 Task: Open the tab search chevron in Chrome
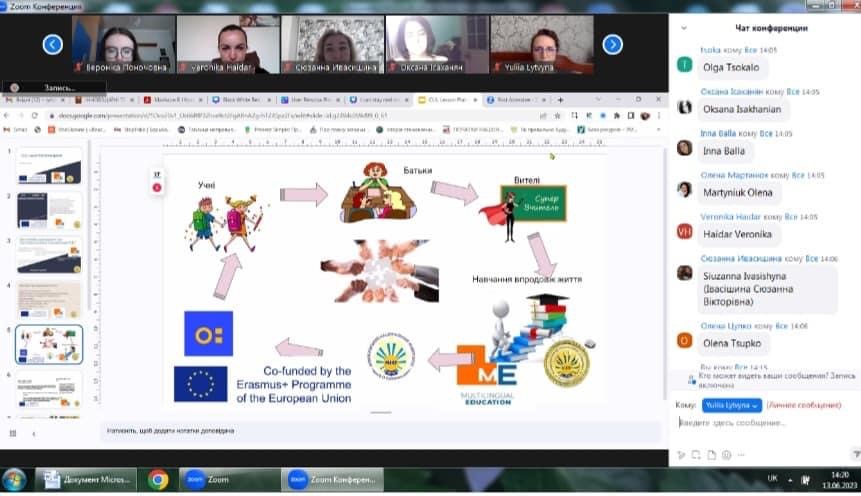pyautogui.click(x=598, y=99)
